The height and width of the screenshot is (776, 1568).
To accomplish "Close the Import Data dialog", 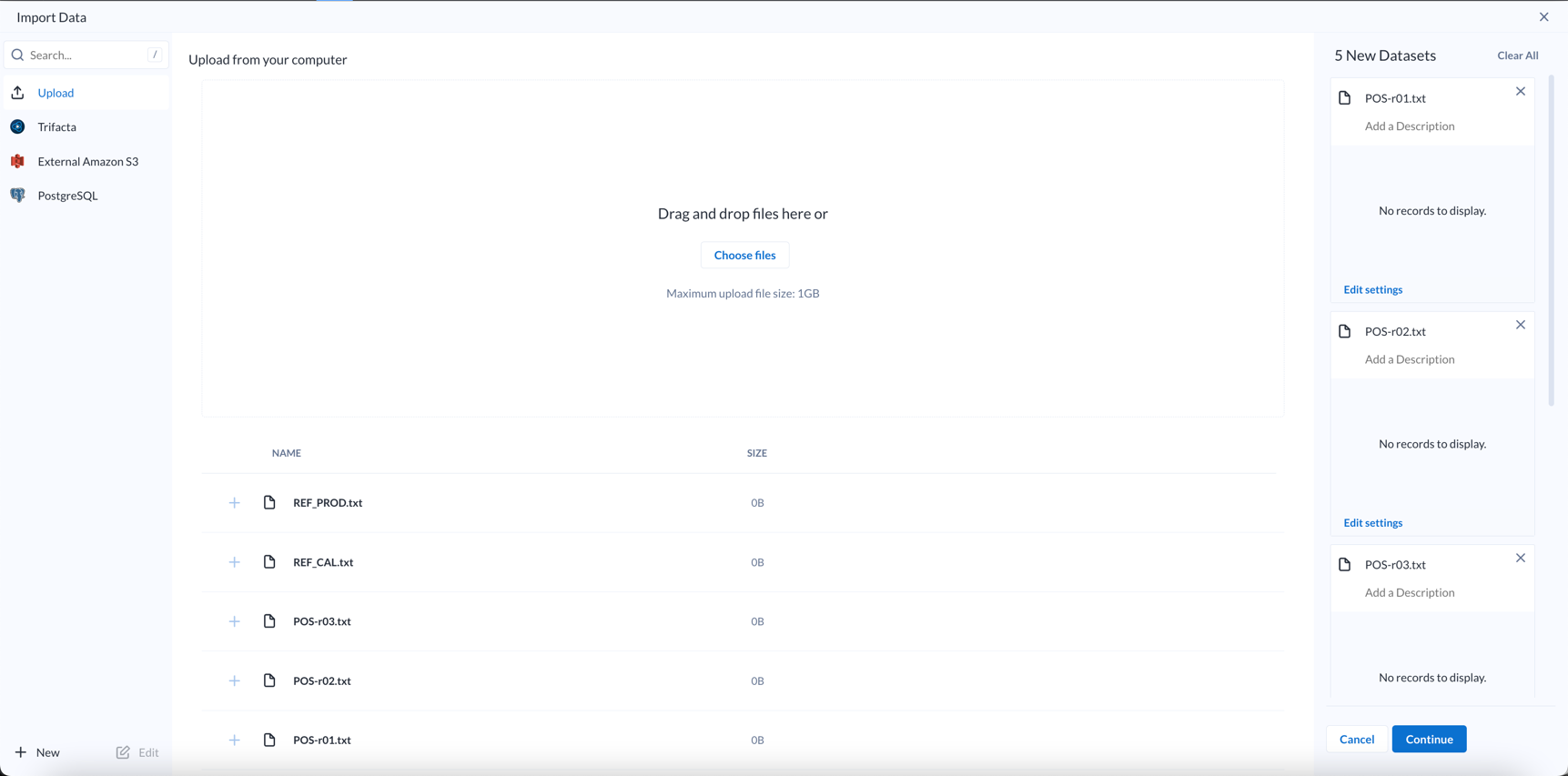I will 1544,17.
